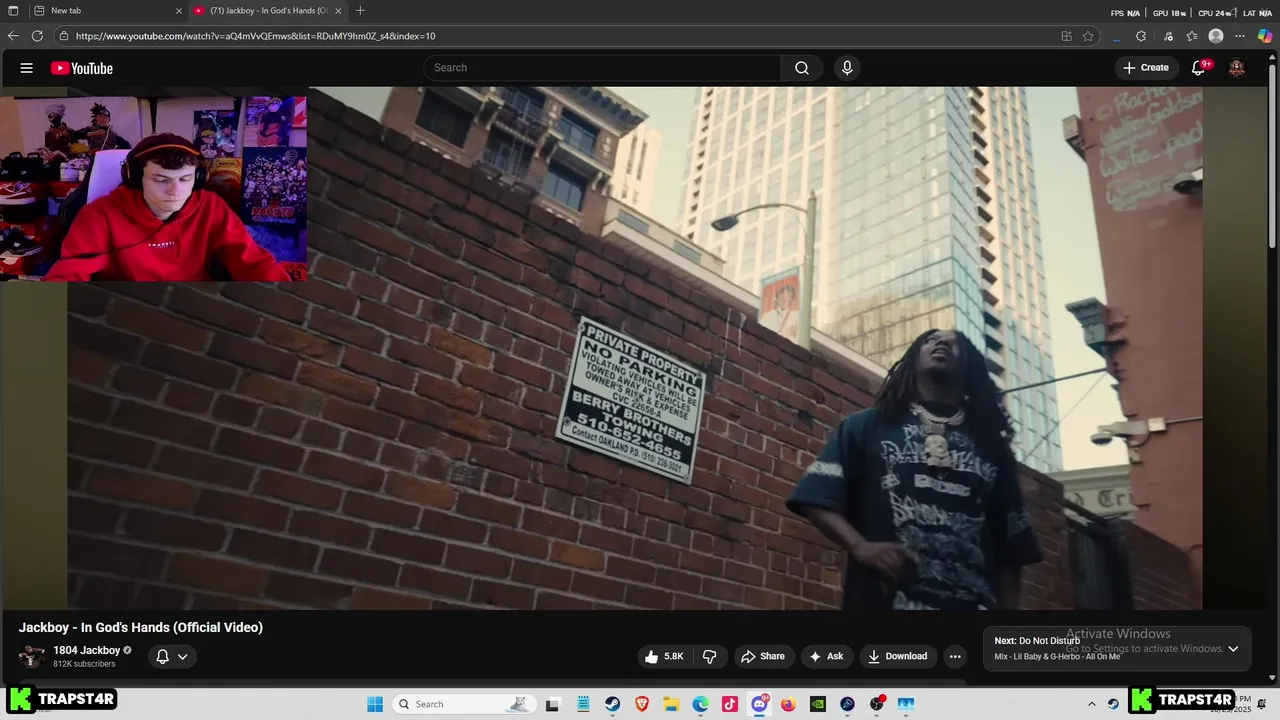Open NVIDIA app from taskbar
Image resolution: width=1280 pixels, height=720 pixels.
818,704
